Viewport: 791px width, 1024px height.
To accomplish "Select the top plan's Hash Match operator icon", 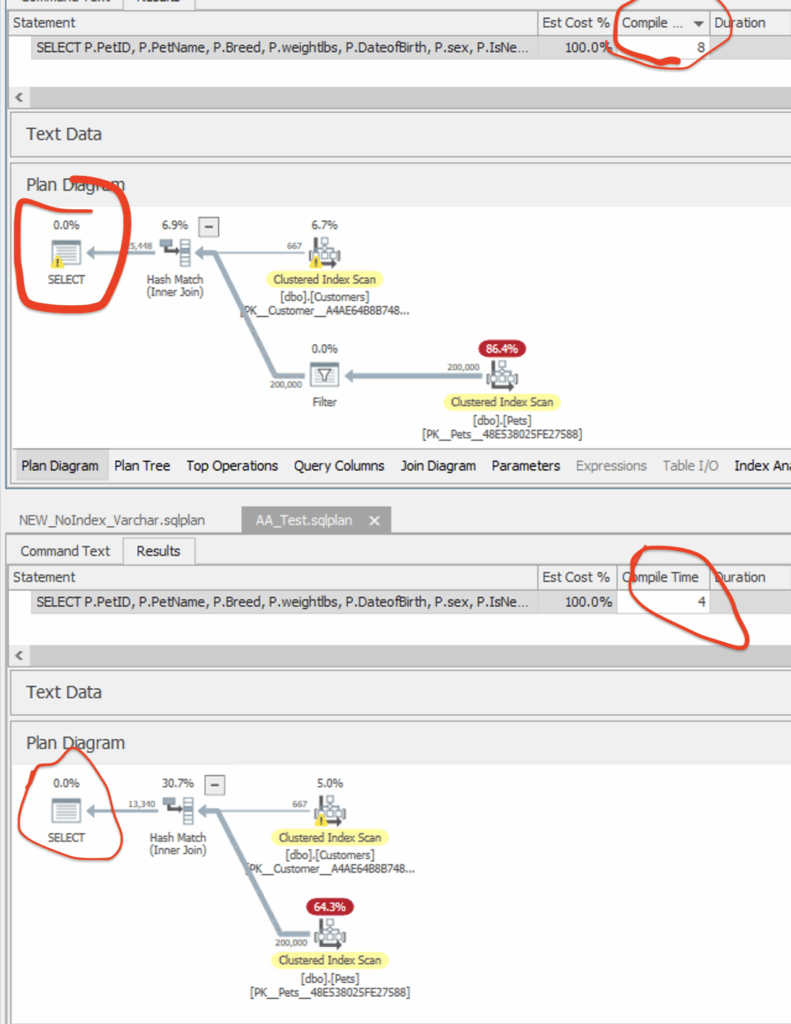I will tap(178, 251).
